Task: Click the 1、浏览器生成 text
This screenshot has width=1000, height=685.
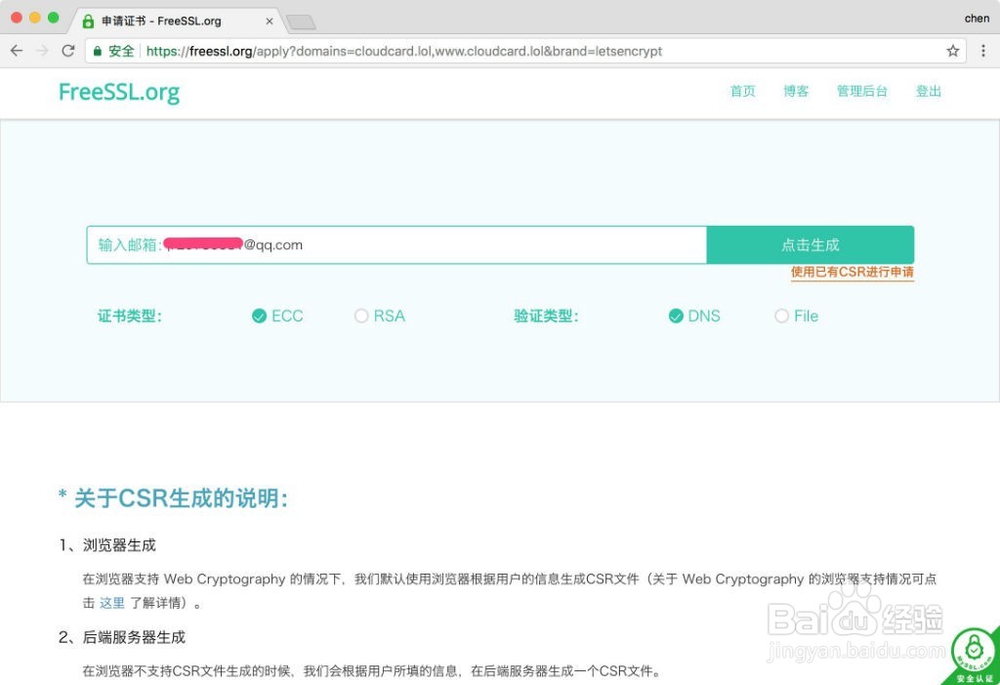Action: tap(107, 545)
